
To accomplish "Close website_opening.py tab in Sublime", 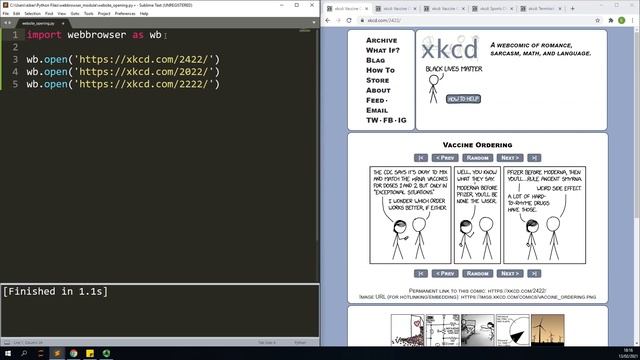I will pos(63,23).
